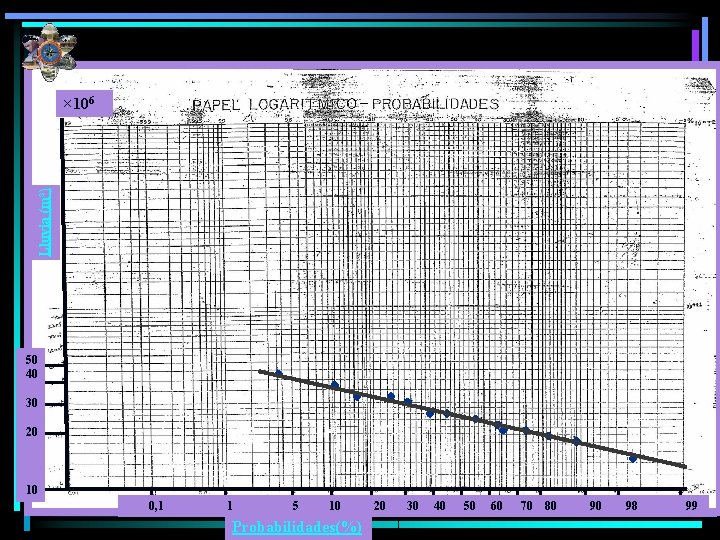Viewport: 720px width, 540px height.
Task: Click the y-axis value 40
Action: point(31,374)
